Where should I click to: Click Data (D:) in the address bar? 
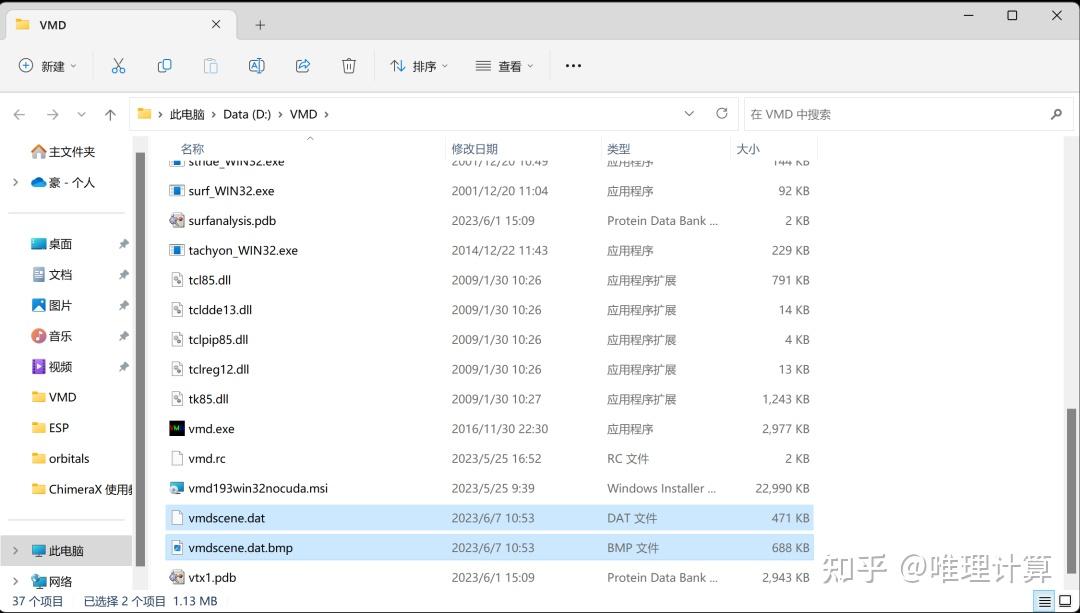coord(247,113)
